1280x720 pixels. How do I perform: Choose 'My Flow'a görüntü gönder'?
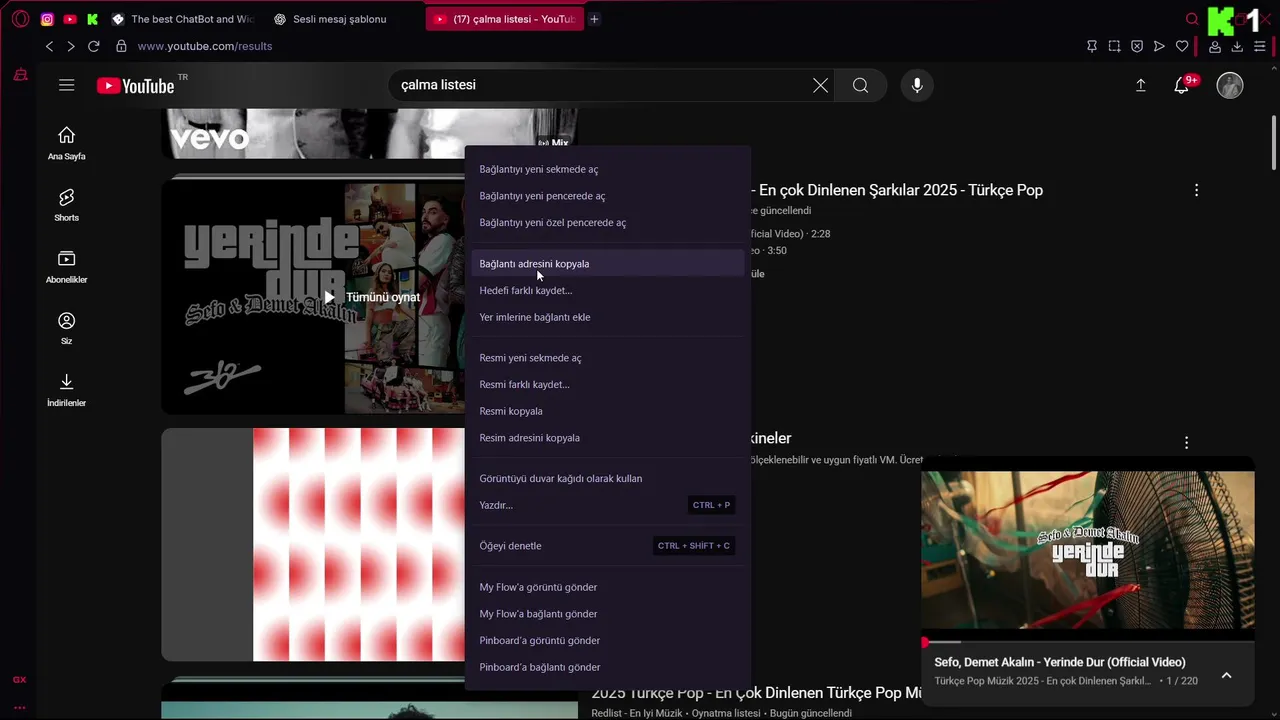(608, 587)
